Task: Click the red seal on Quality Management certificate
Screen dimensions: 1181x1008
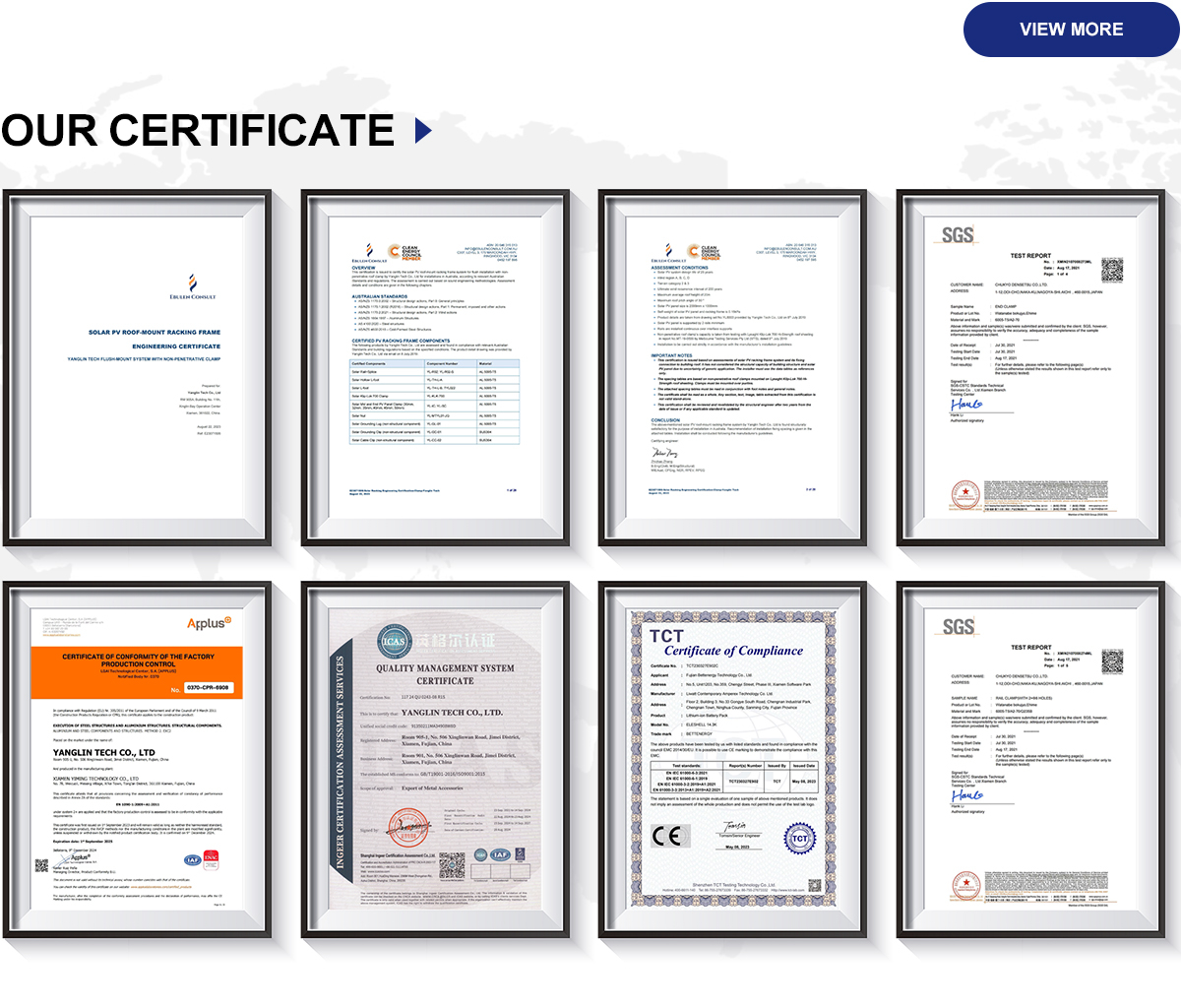Action: click(408, 828)
